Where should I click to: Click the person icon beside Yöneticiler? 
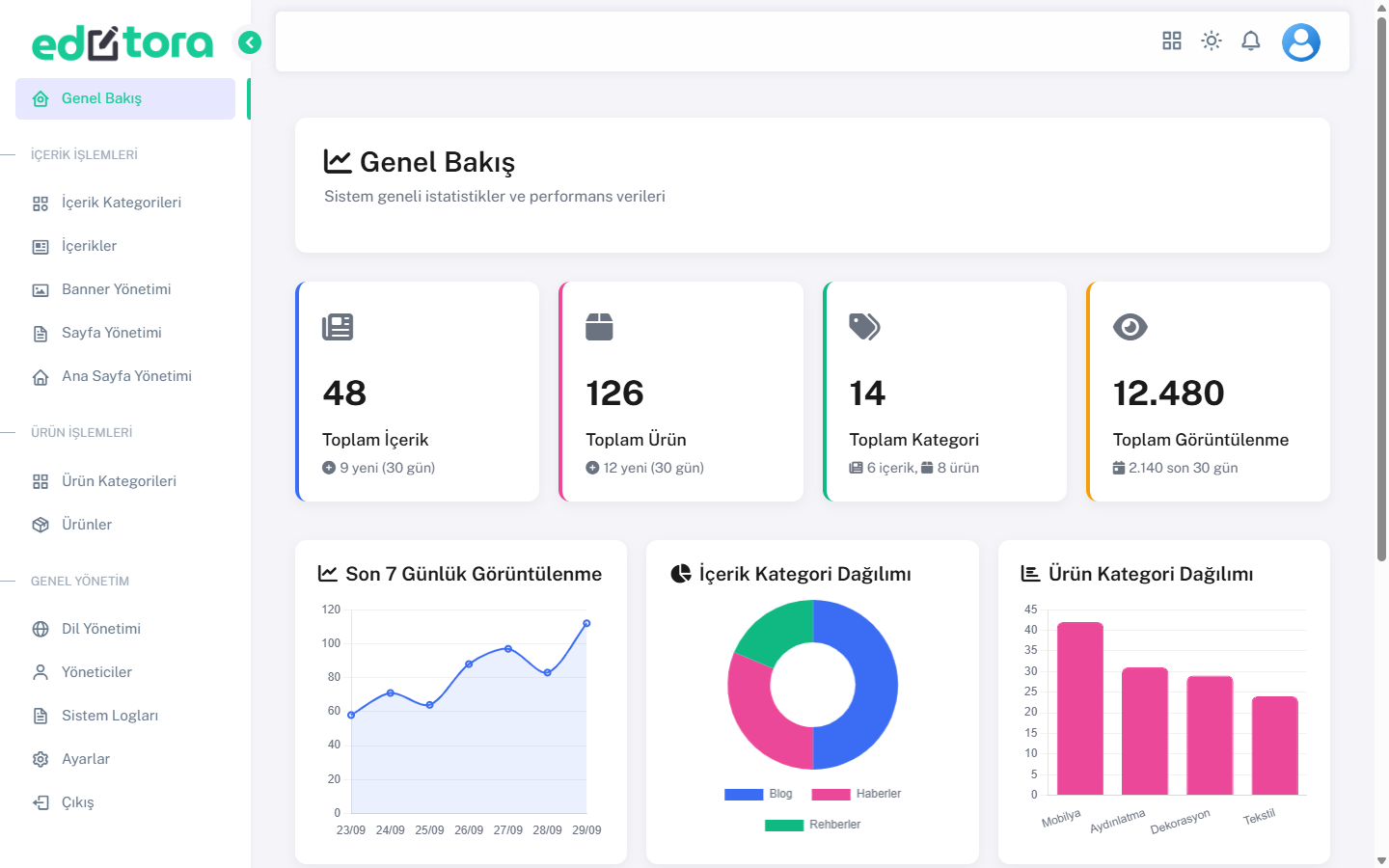coord(41,672)
